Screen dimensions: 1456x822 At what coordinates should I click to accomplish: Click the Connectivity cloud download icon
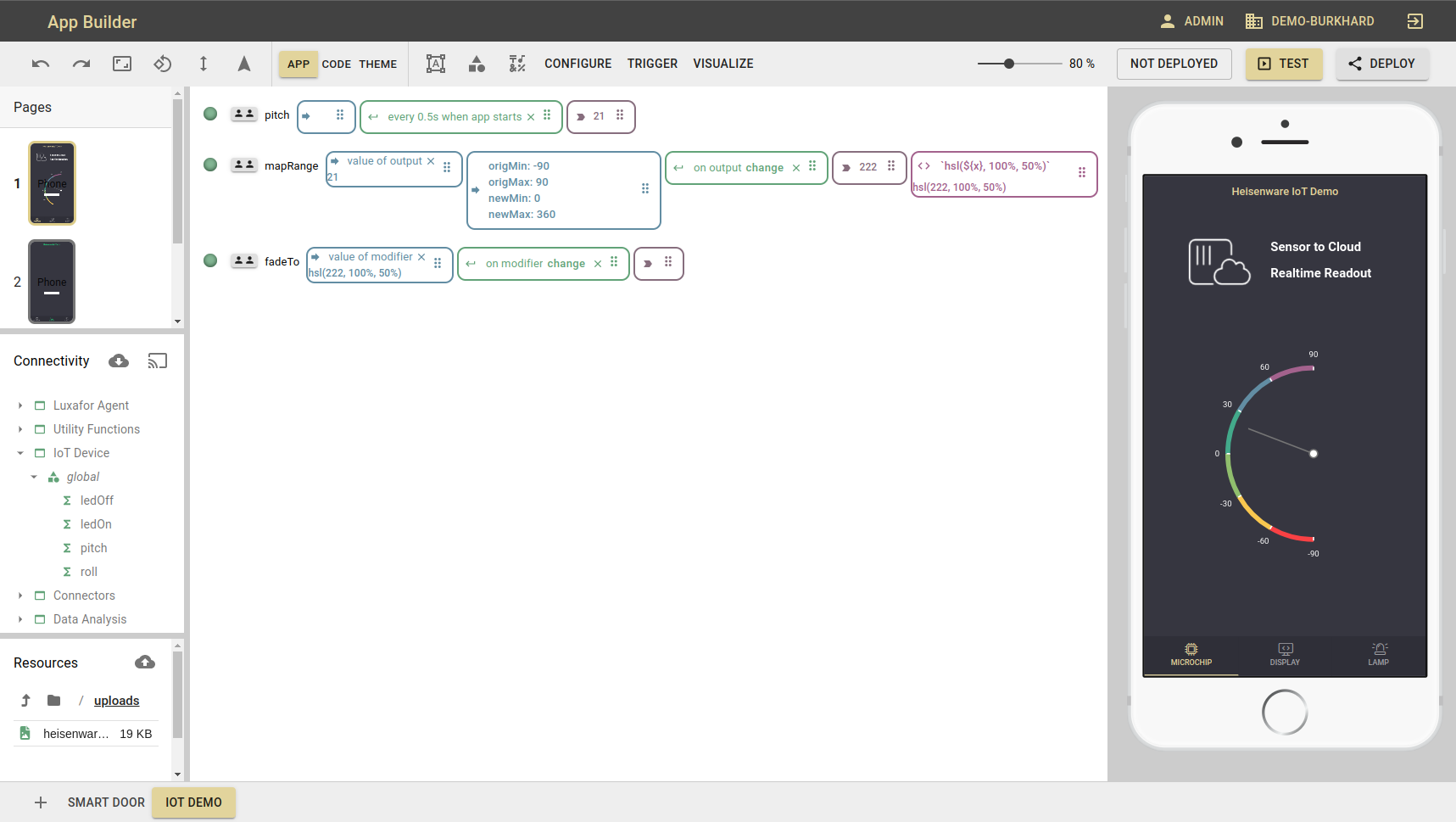click(x=119, y=361)
